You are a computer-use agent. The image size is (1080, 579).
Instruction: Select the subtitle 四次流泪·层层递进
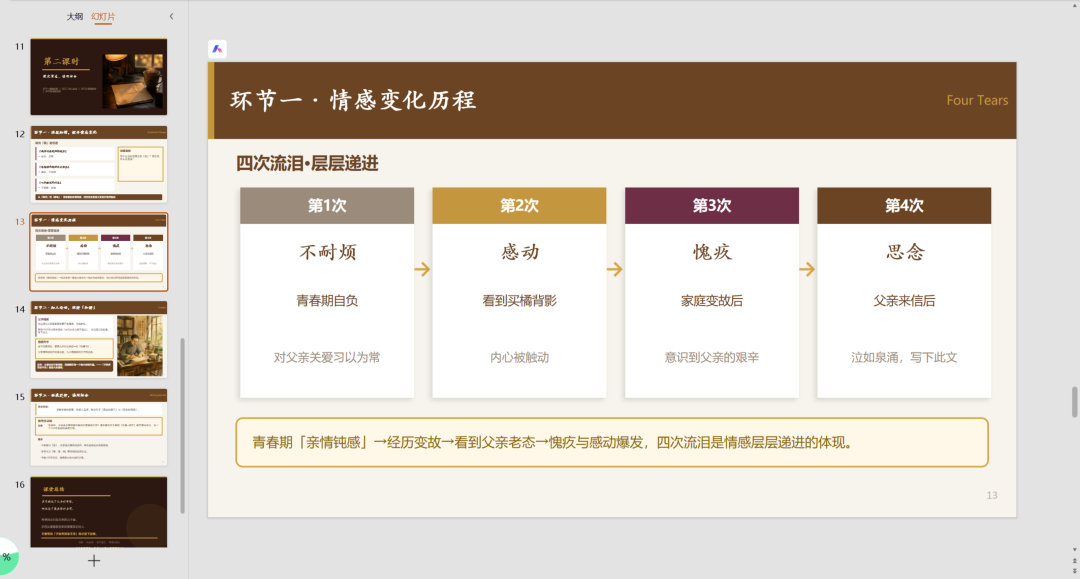tap(307, 163)
